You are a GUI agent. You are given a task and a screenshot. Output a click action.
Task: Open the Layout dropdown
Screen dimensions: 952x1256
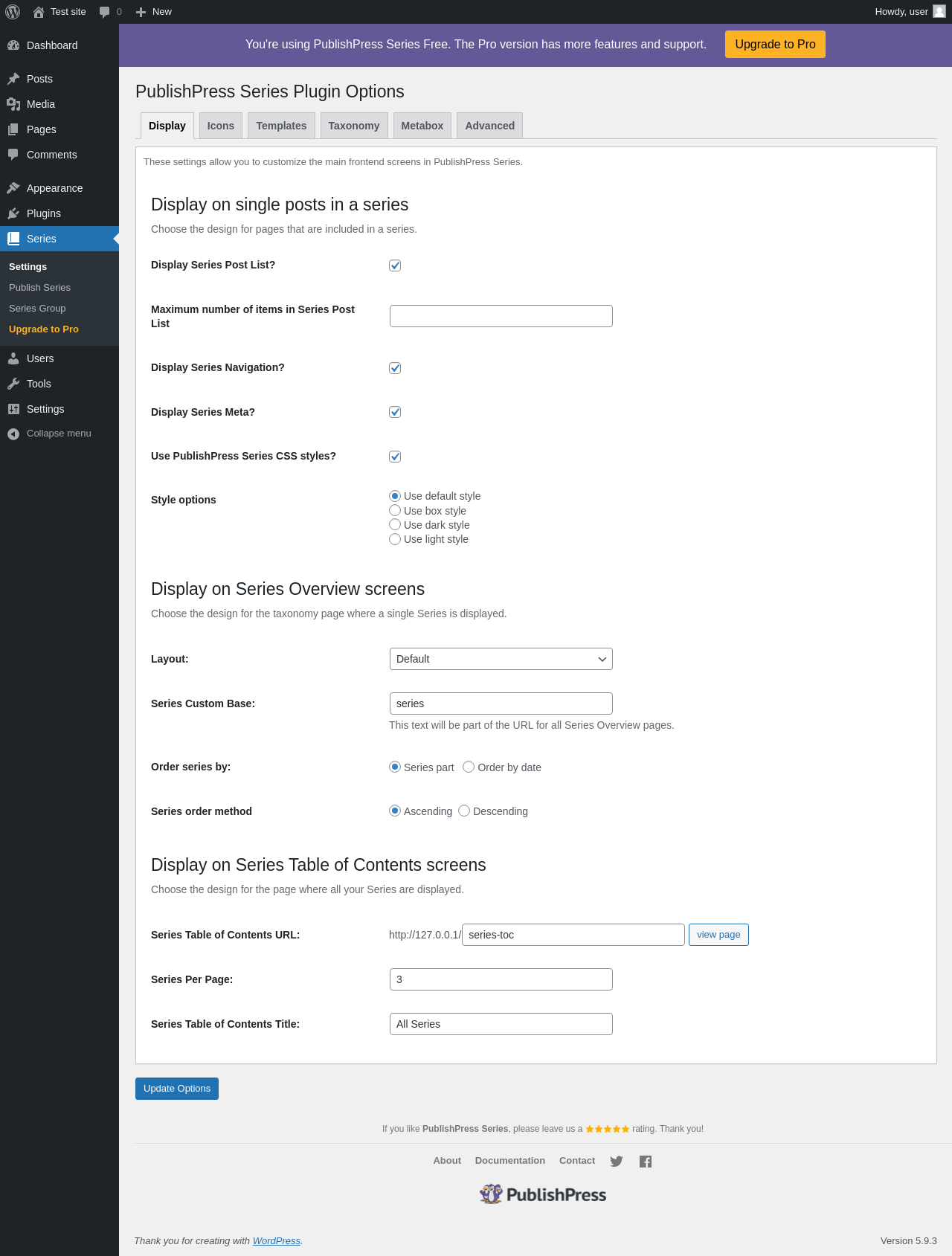tap(501, 659)
